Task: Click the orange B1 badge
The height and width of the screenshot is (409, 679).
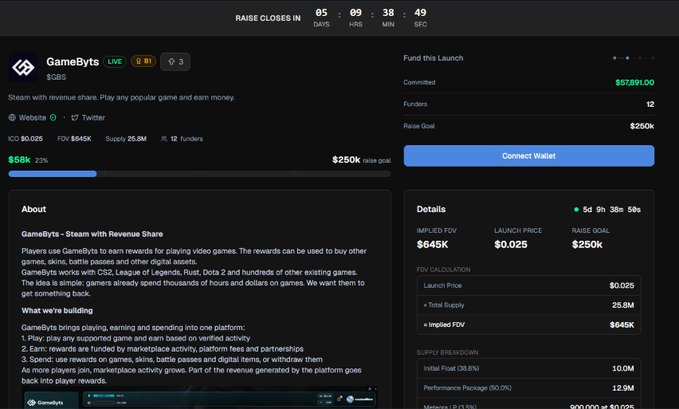Action: [x=143, y=62]
